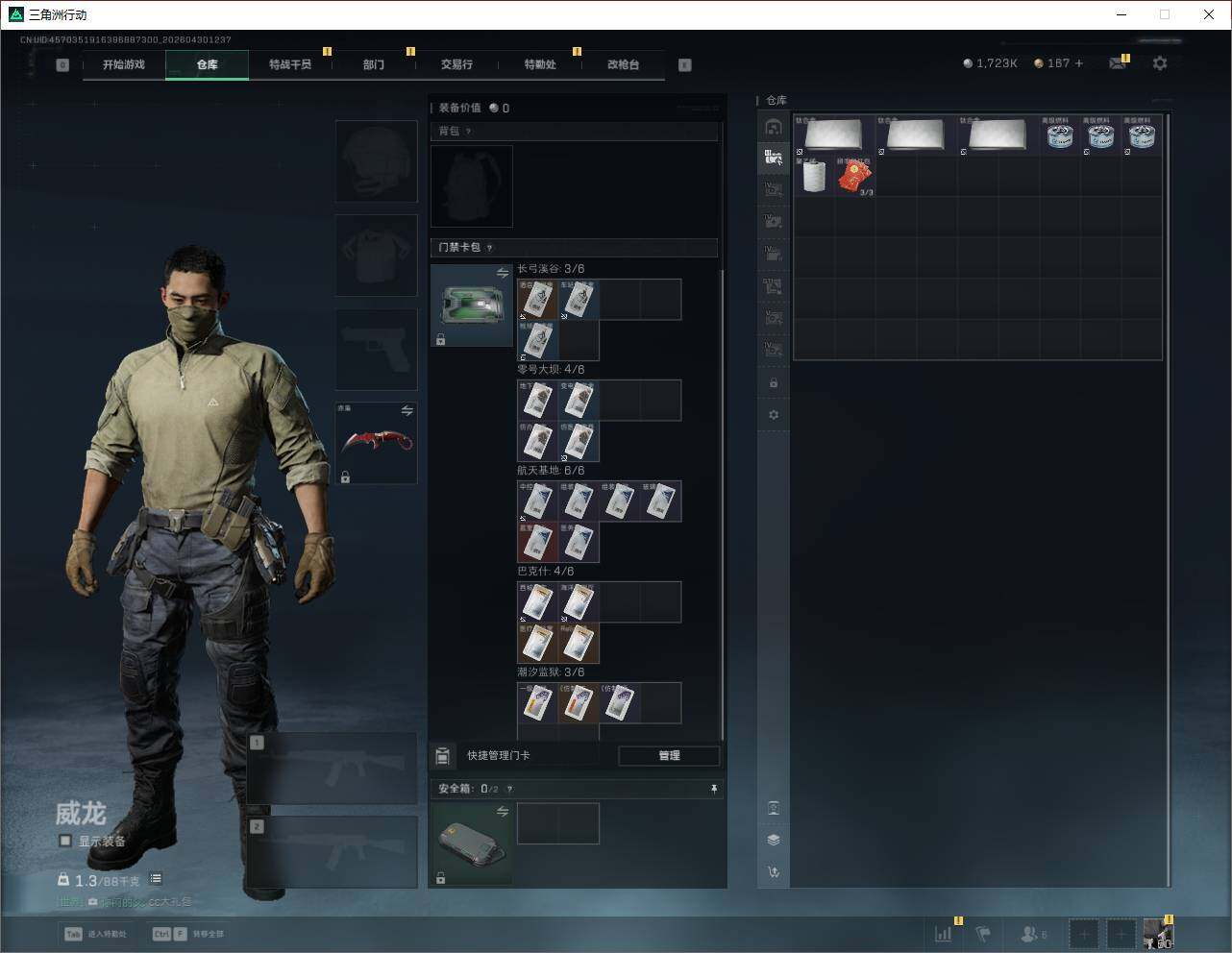Viewport: 1232px width, 953px height.
Task: Click the keycard pack case icon
Action: click(x=471, y=305)
